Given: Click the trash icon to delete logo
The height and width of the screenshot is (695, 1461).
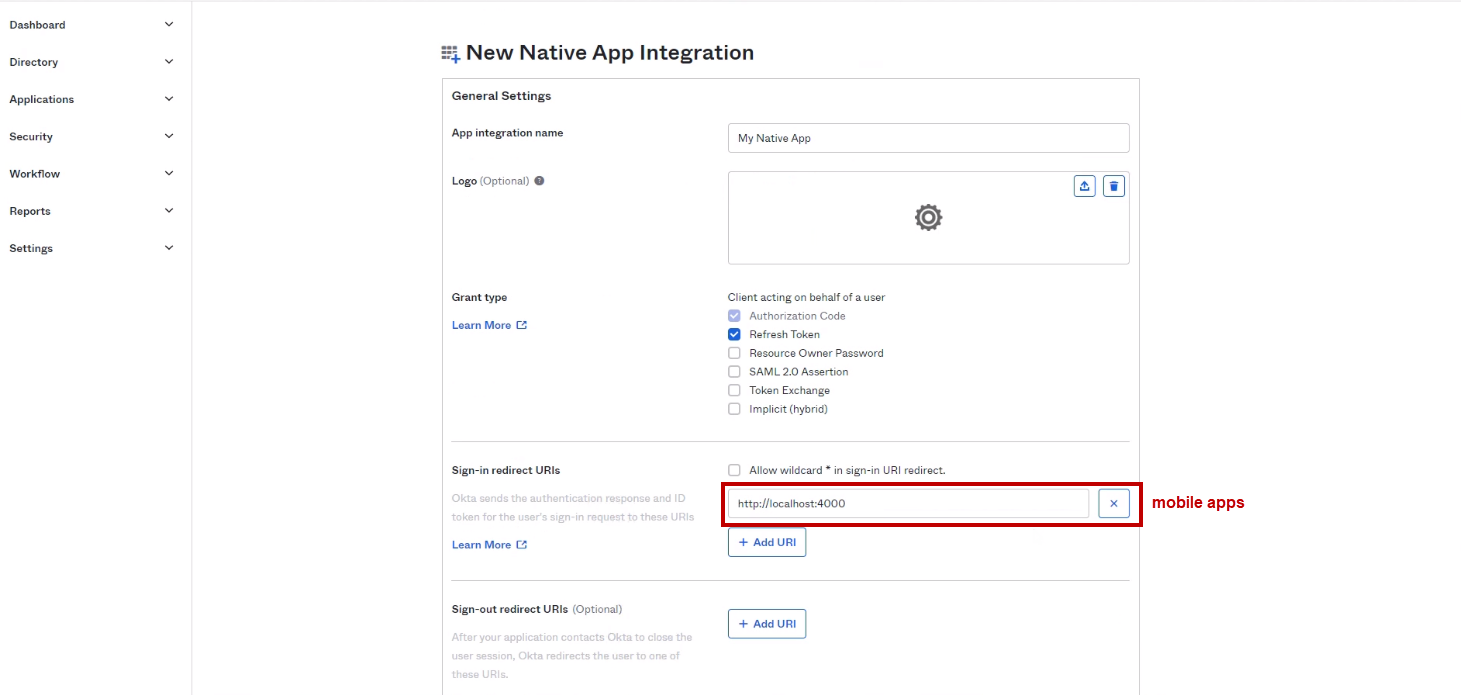Looking at the screenshot, I should coord(1113,186).
